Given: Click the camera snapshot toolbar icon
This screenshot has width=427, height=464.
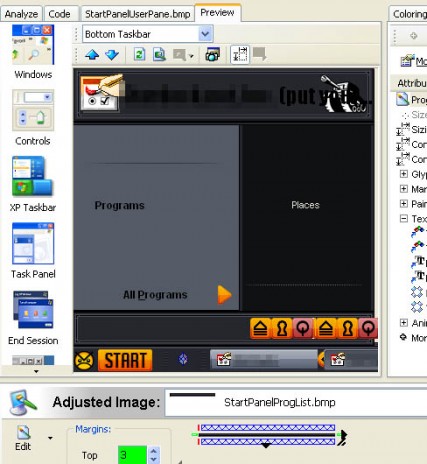Looking at the screenshot, I should tap(213, 54).
